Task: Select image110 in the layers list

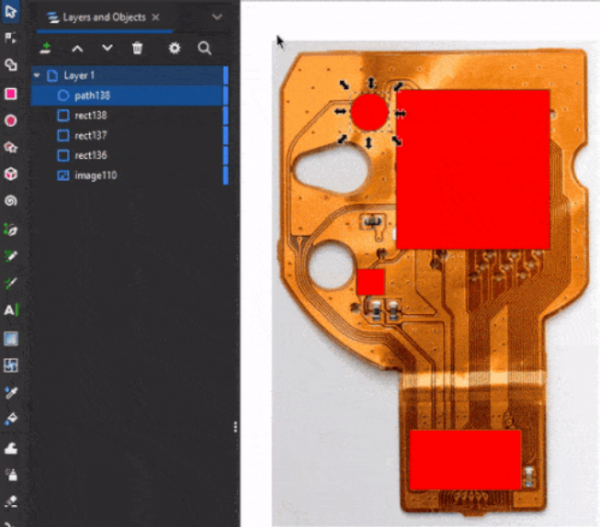Action: point(93,176)
